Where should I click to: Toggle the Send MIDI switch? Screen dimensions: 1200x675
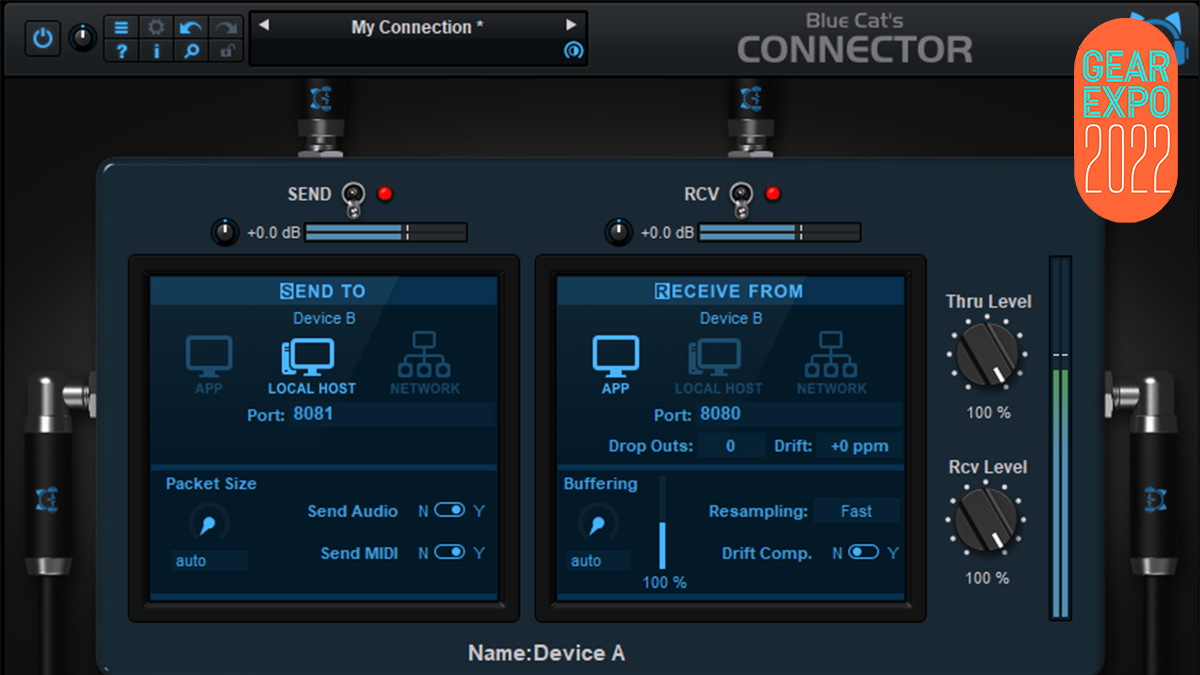tap(450, 553)
